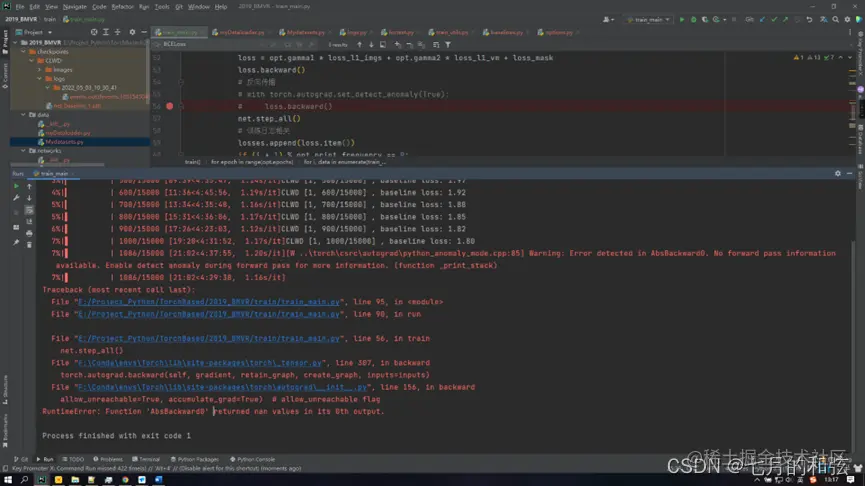Open Windows Start menu
The image size is (865, 486).
(x=8, y=479)
